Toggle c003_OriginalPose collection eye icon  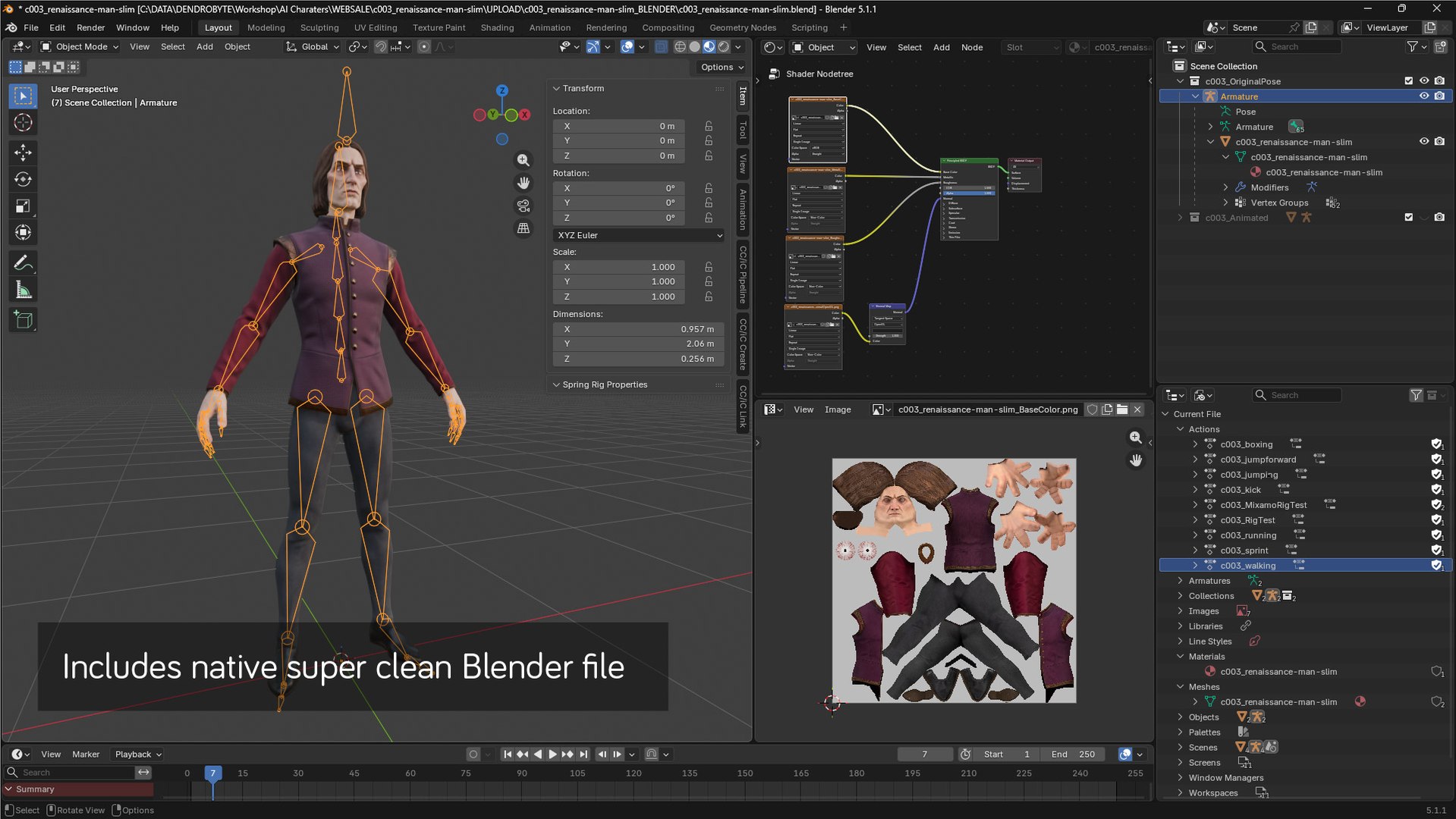1424,81
